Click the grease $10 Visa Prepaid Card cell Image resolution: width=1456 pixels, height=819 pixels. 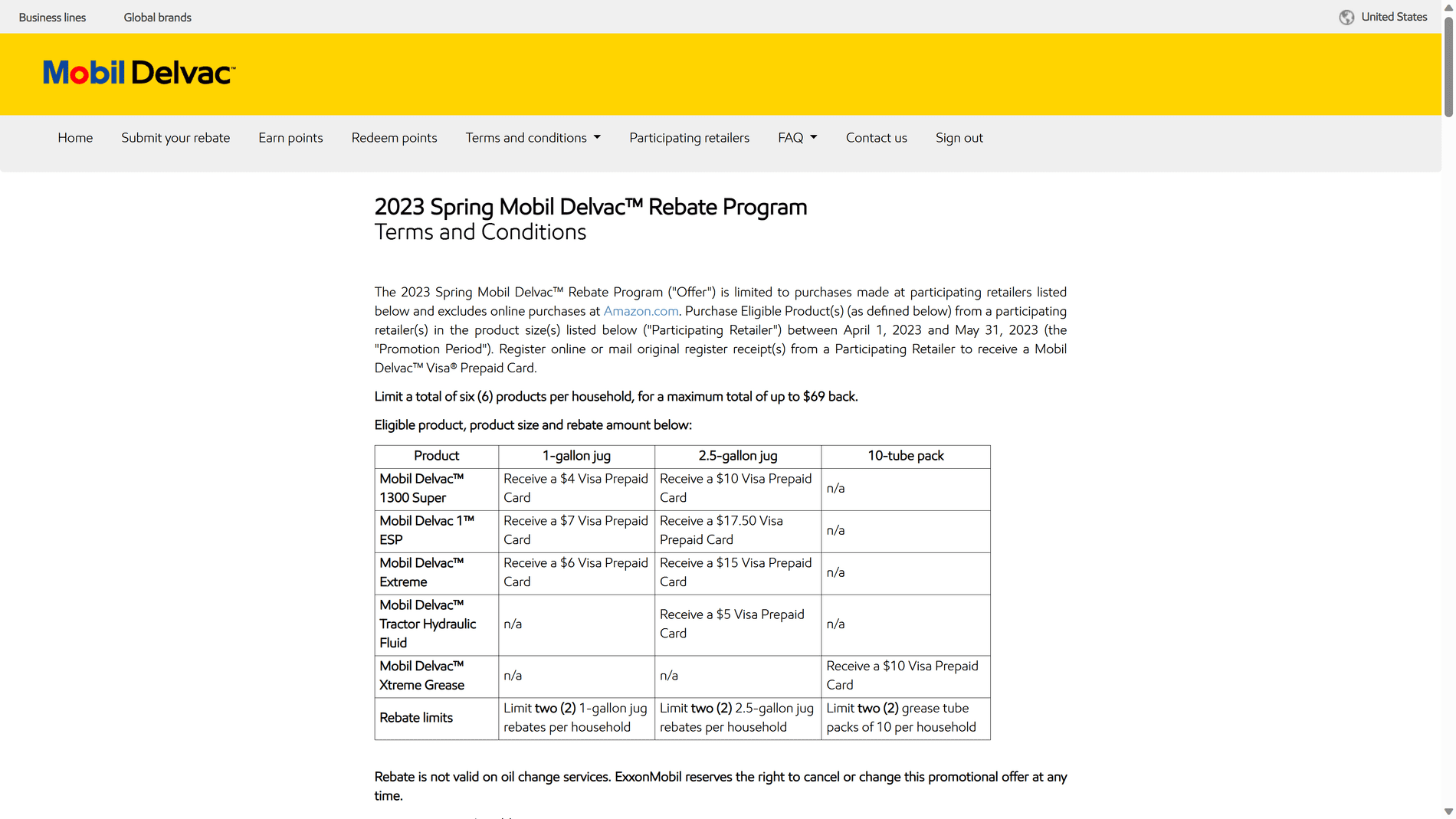(x=905, y=676)
